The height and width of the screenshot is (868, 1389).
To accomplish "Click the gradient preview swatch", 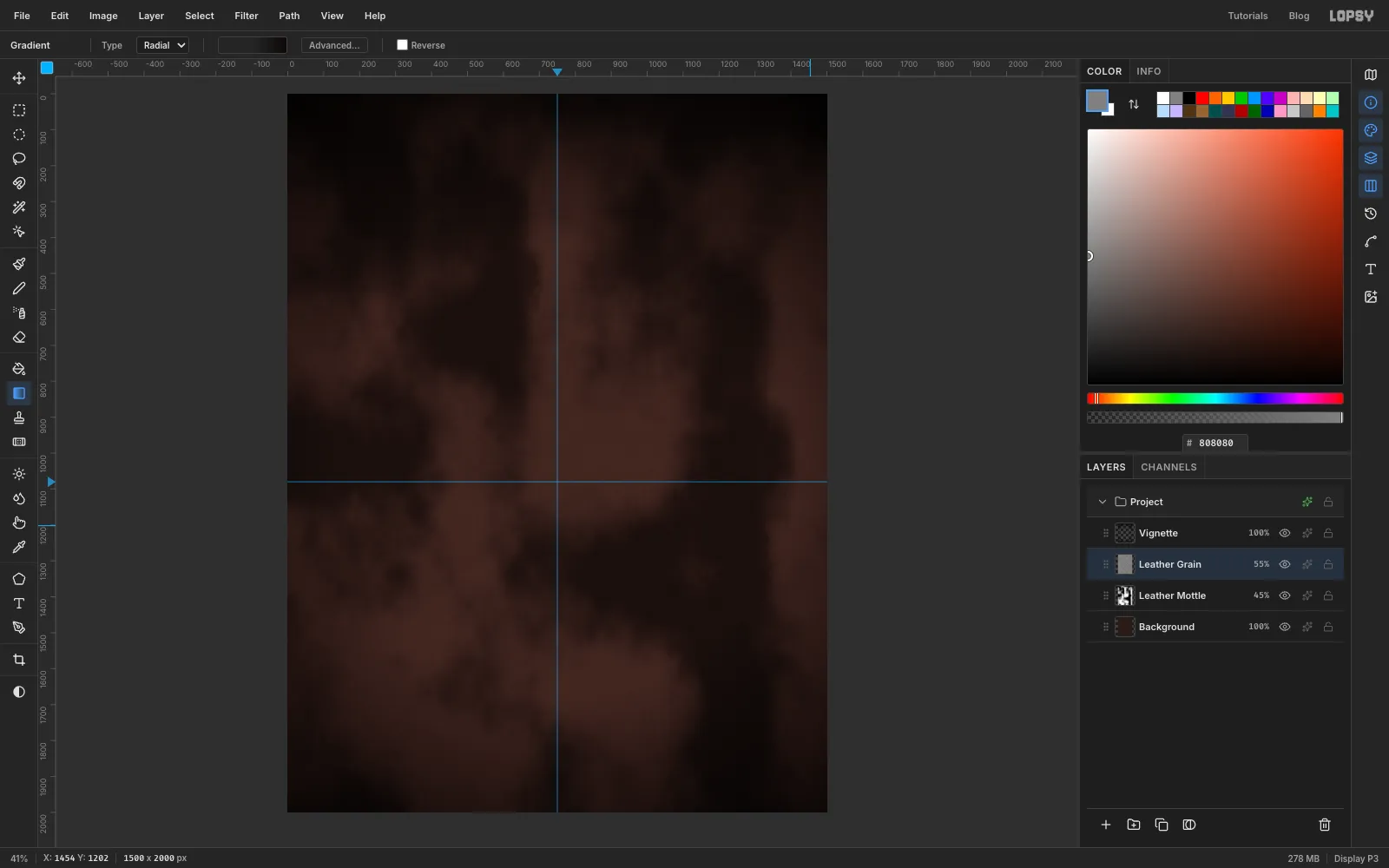I will click(253, 45).
